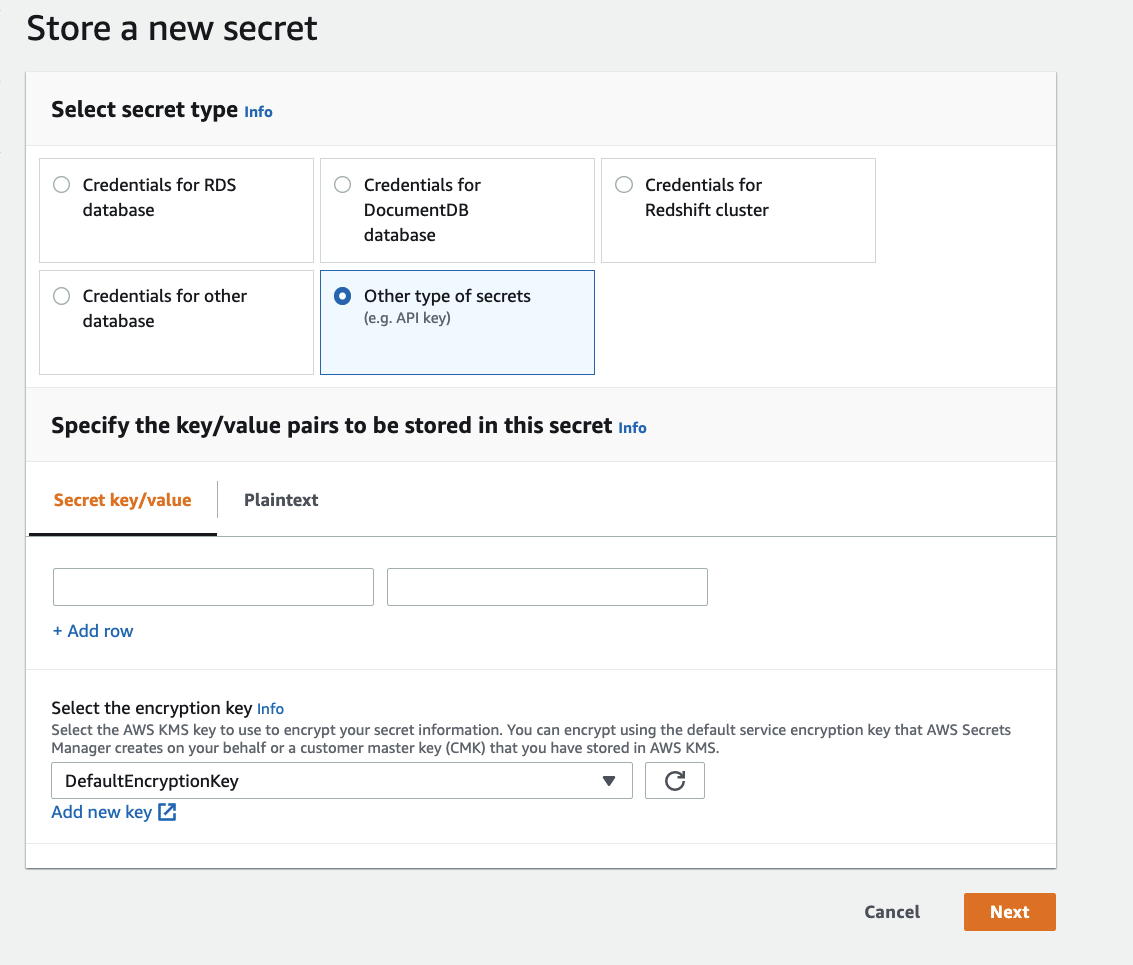The width and height of the screenshot is (1133, 965).
Task: Open Info link for key/value pairs heading
Action: [632, 428]
